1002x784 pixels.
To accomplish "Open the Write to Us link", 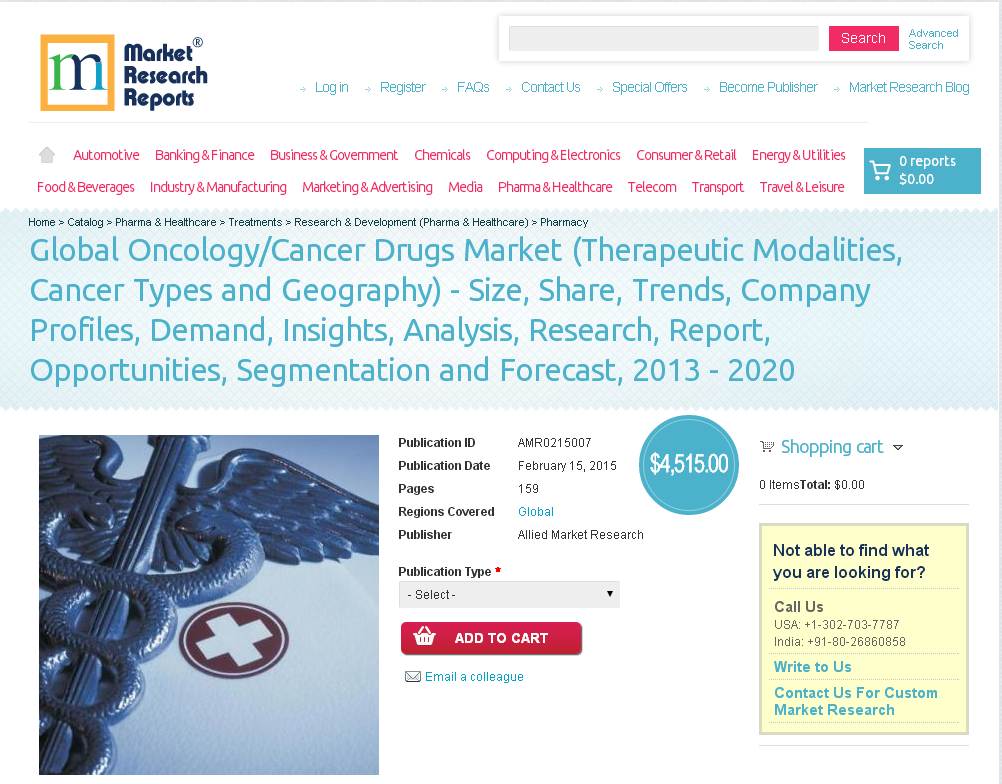I will (x=812, y=667).
